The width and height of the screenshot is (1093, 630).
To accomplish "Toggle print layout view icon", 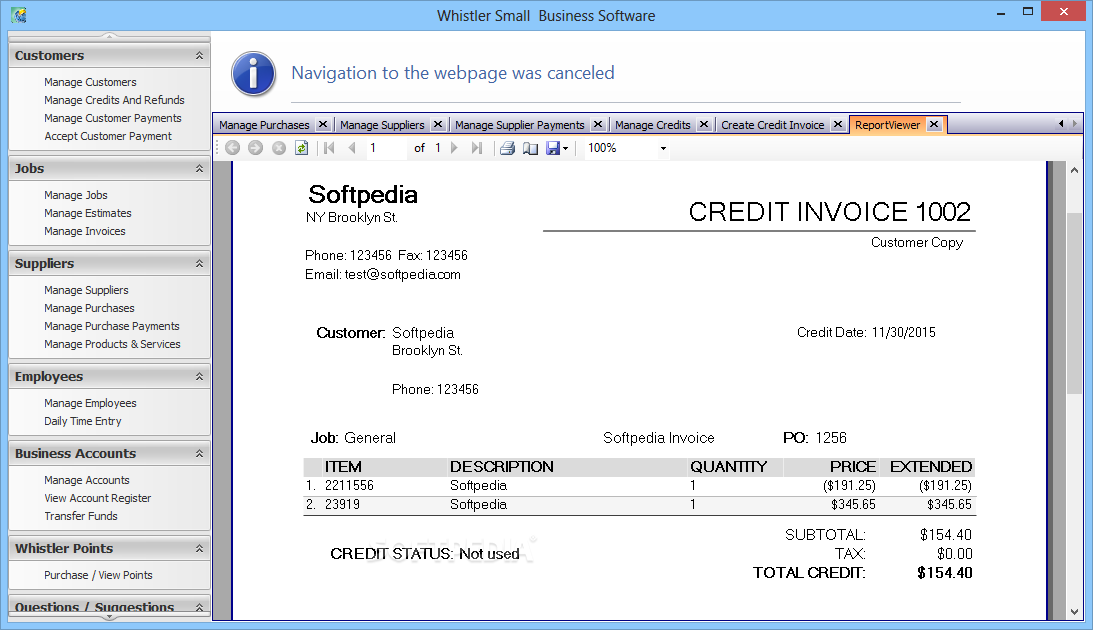I will (530, 148).
